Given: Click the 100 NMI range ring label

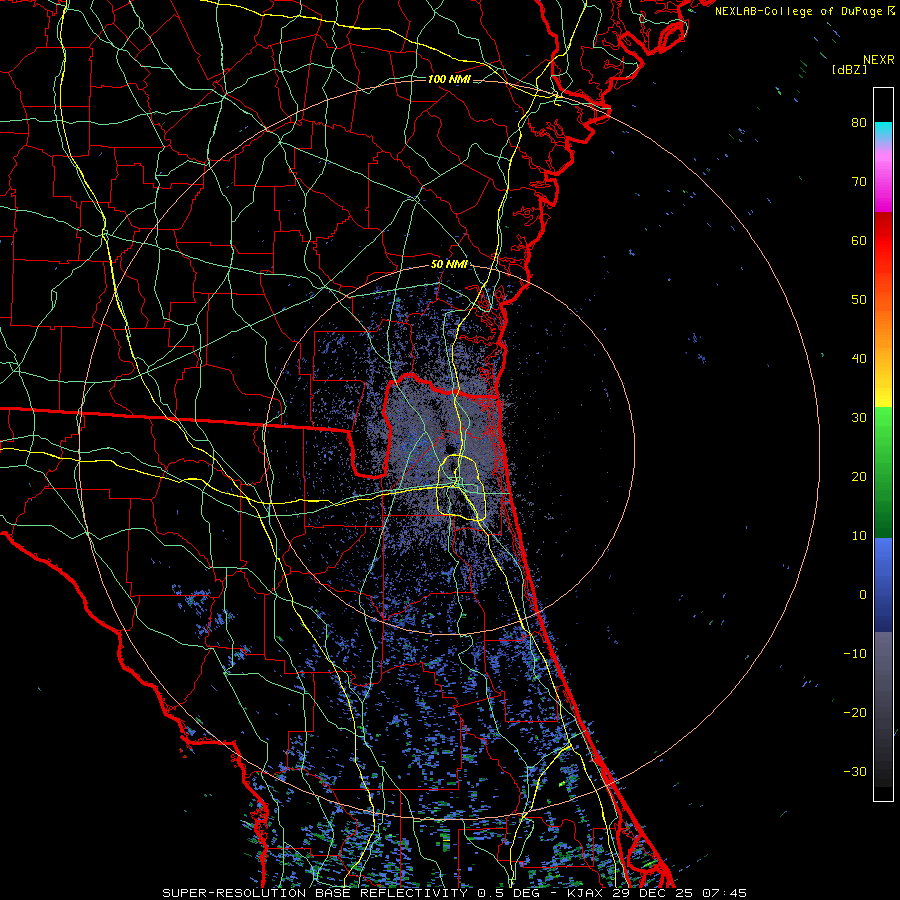Looking at the screenshot, I should 449,79.
